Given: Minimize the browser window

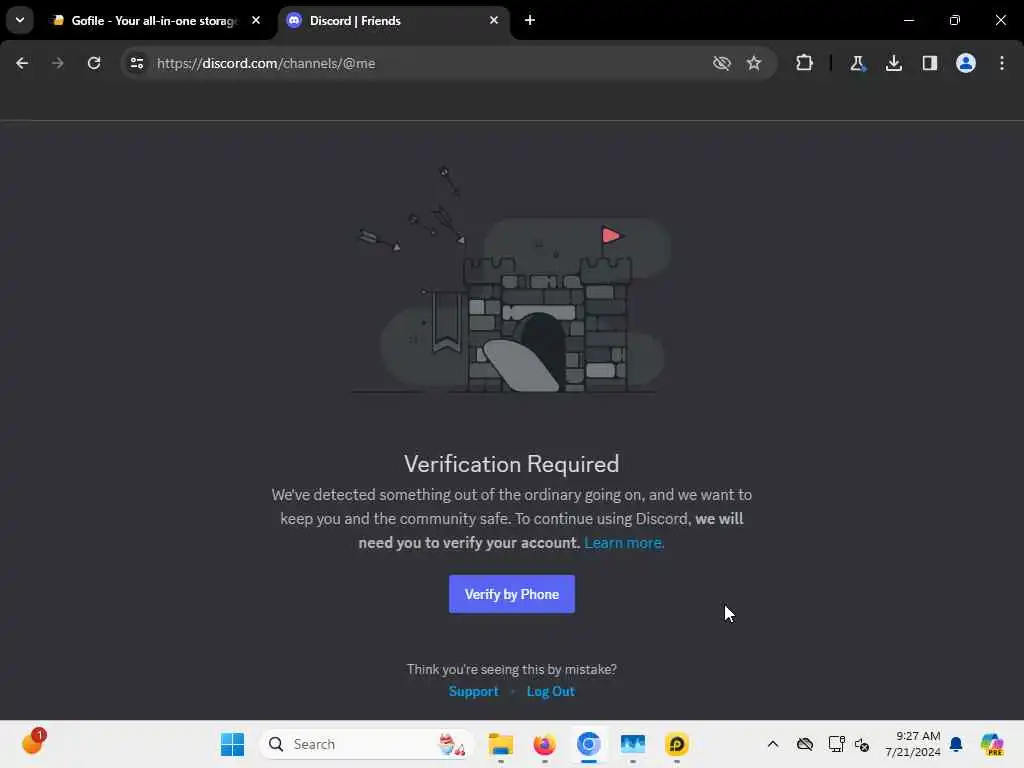Looking at the screenshot, I should click(908, 20).
